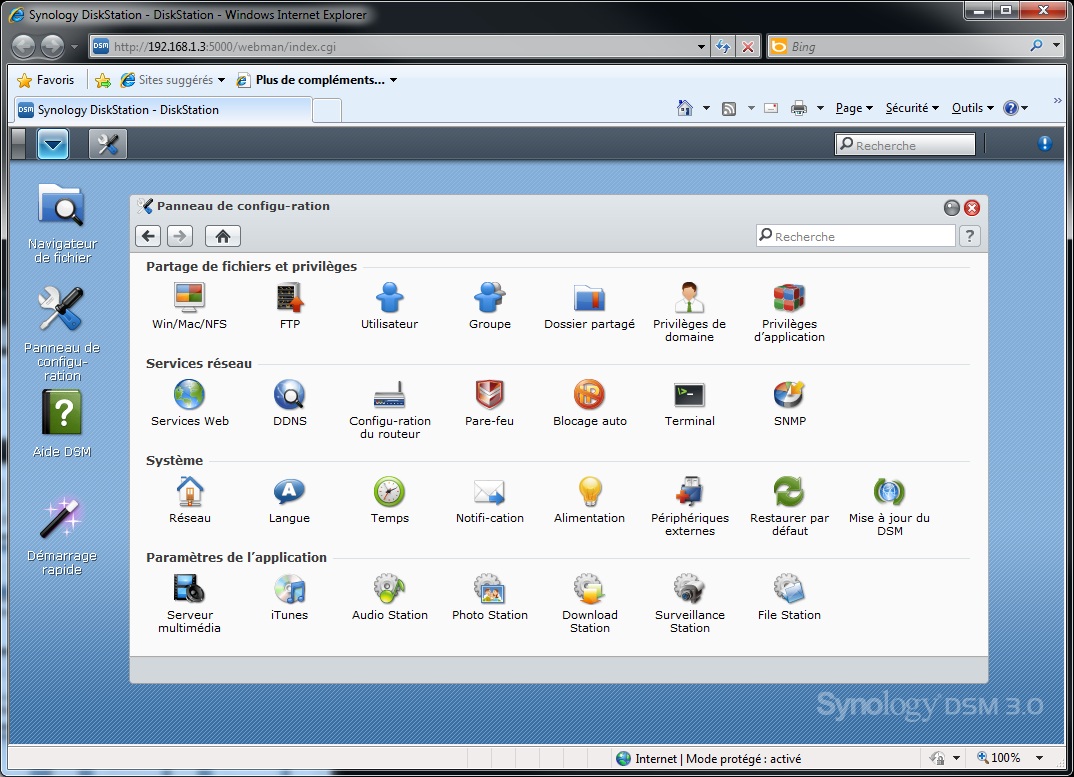1074x777 pixels.
Task: Launch Navigateur de fichier desktop icon
Action: (x=62, y=223)
